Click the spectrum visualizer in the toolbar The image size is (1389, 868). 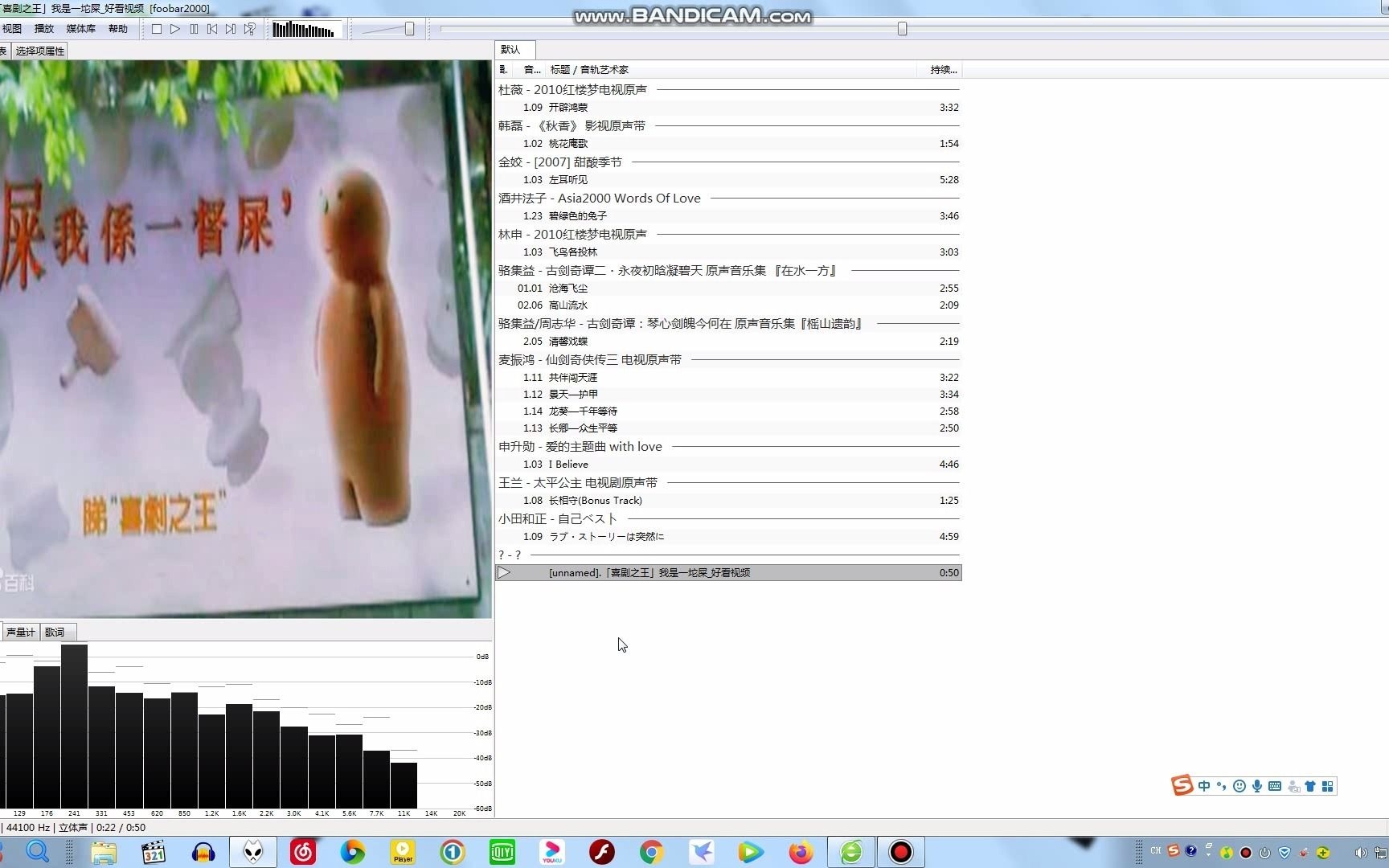[306, 30]
